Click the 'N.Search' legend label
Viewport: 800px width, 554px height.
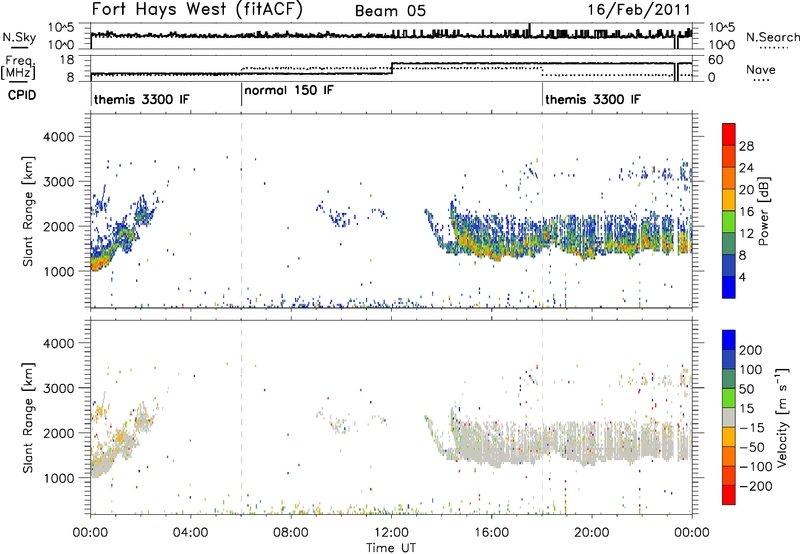[x=772, y=37]
